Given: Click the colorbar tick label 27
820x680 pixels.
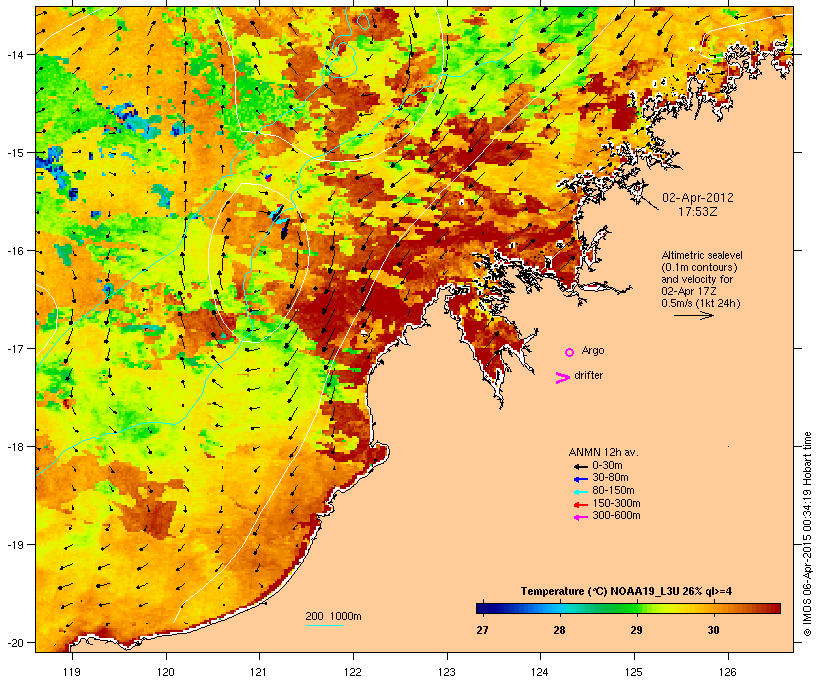Looking at the screenshot, I should pyautogui.click(x=482, y=630).
